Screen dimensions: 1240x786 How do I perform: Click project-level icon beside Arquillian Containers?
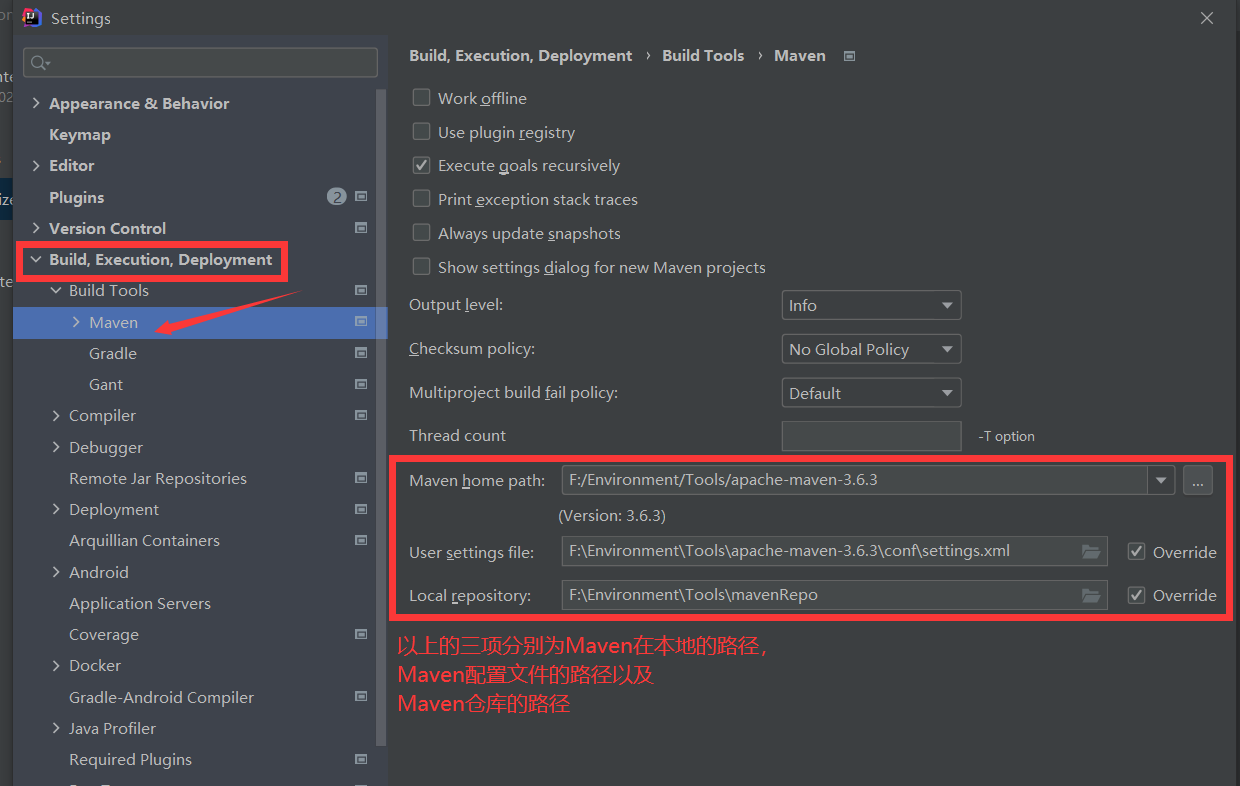(361, 540)
